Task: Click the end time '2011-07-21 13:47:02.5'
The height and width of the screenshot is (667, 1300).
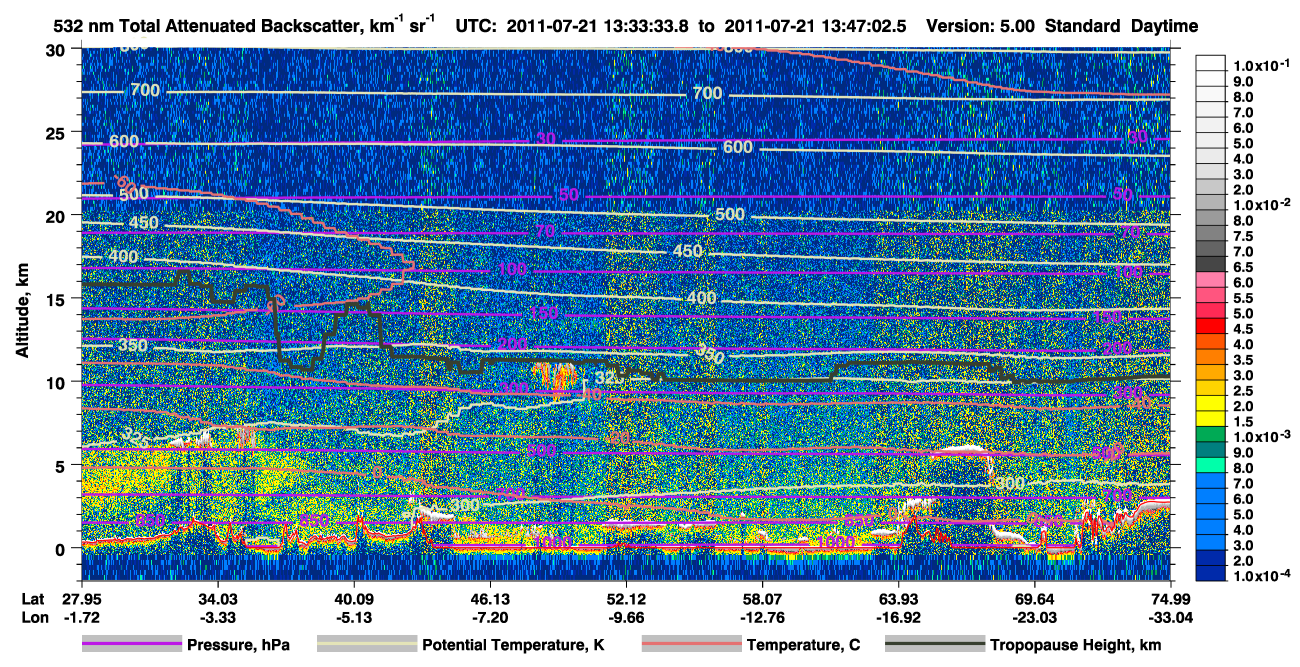Action: tap(814, 26)
